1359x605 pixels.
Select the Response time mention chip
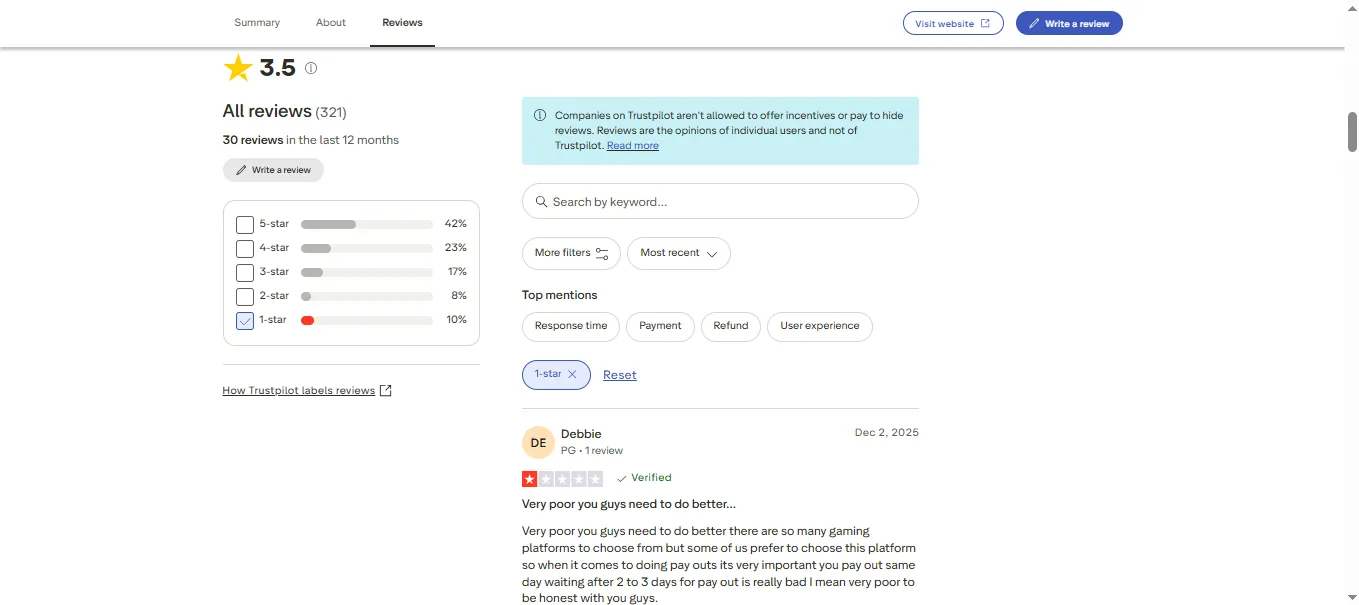coord(571,326)
